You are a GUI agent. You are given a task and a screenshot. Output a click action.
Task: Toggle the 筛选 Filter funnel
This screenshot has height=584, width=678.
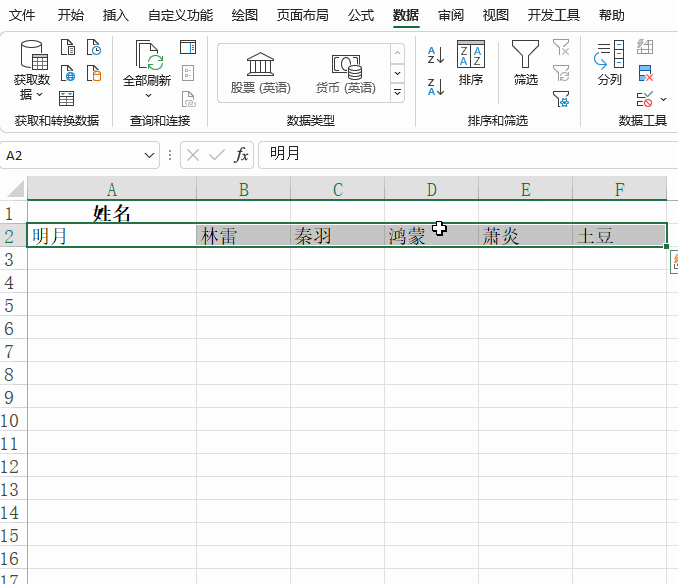click(525, 63)
